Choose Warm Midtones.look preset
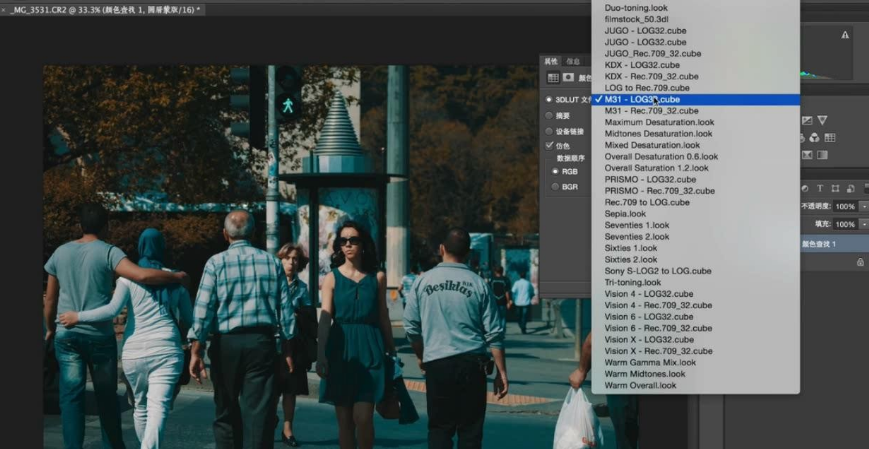The image size is (869, 449). tap(696, 374)
